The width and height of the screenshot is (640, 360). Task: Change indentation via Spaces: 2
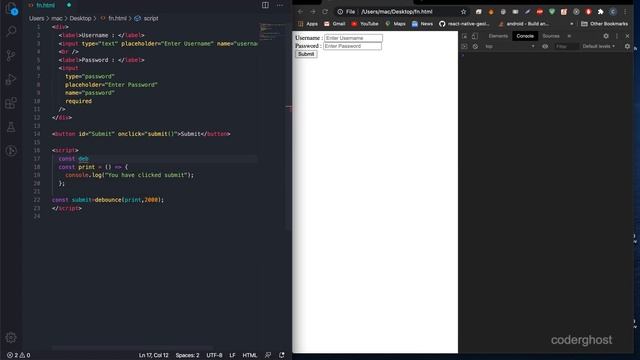click(187, 355)
